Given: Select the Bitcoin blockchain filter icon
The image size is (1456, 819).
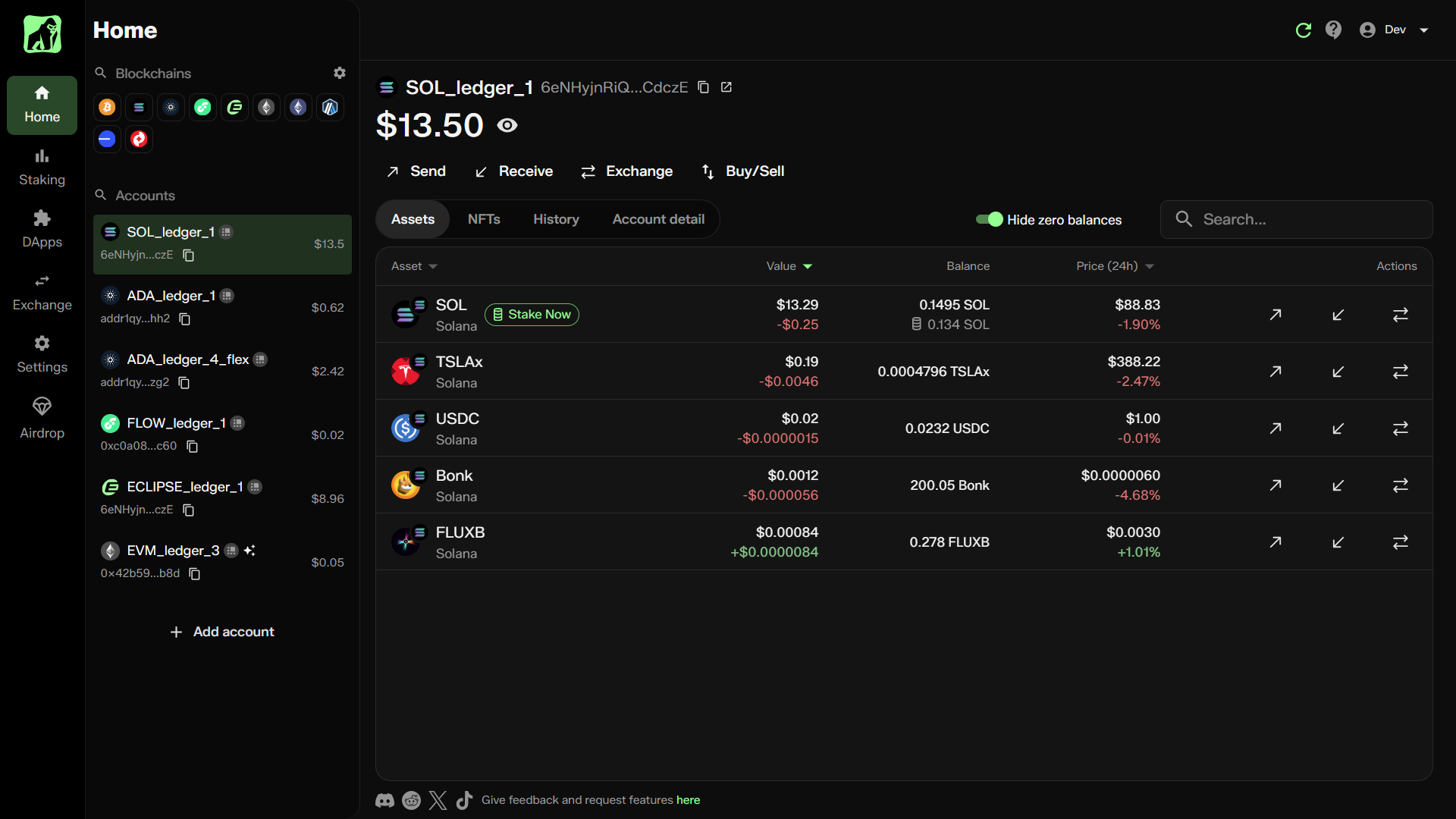Looking at the screenshot, I should coord(107,108).
